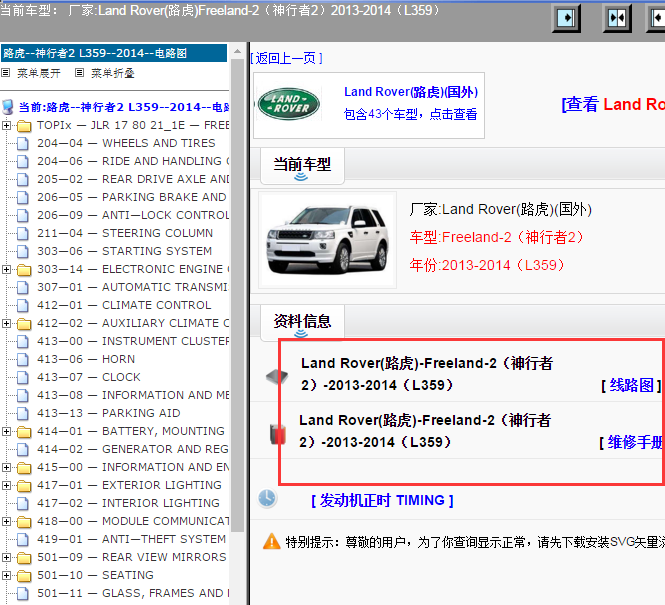The image size is (665, 605).
Task: Click the left tree vertical scrollbar thumb
Action: [238, 297]
